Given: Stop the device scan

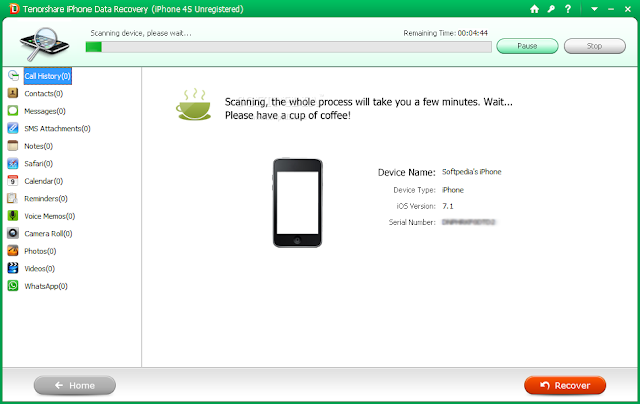Looking at the screenshot, I should [x=595, y=46].
